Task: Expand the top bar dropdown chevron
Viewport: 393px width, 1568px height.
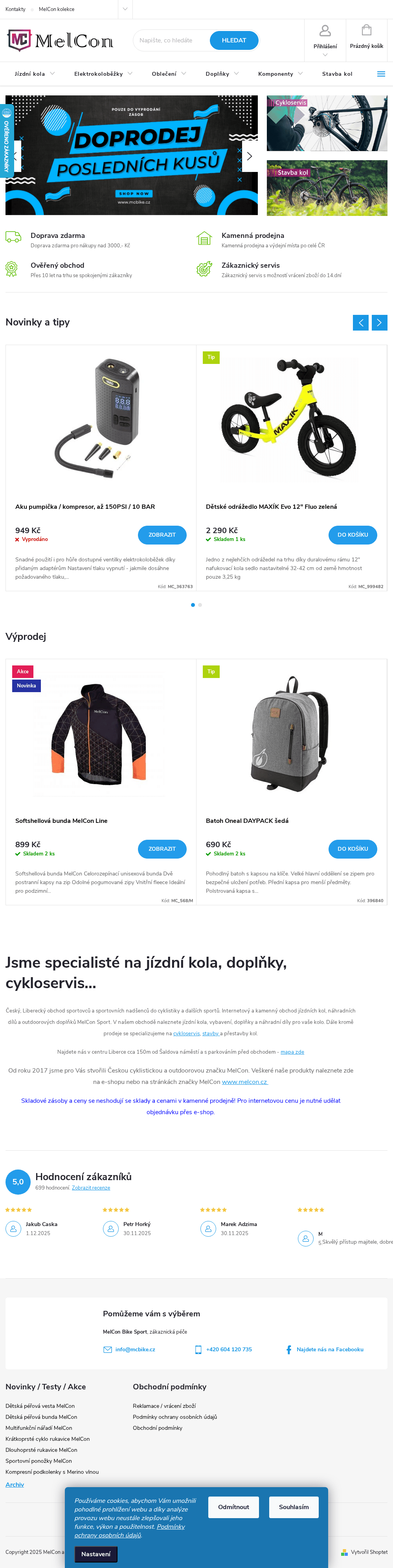Action: coord(125,9)
